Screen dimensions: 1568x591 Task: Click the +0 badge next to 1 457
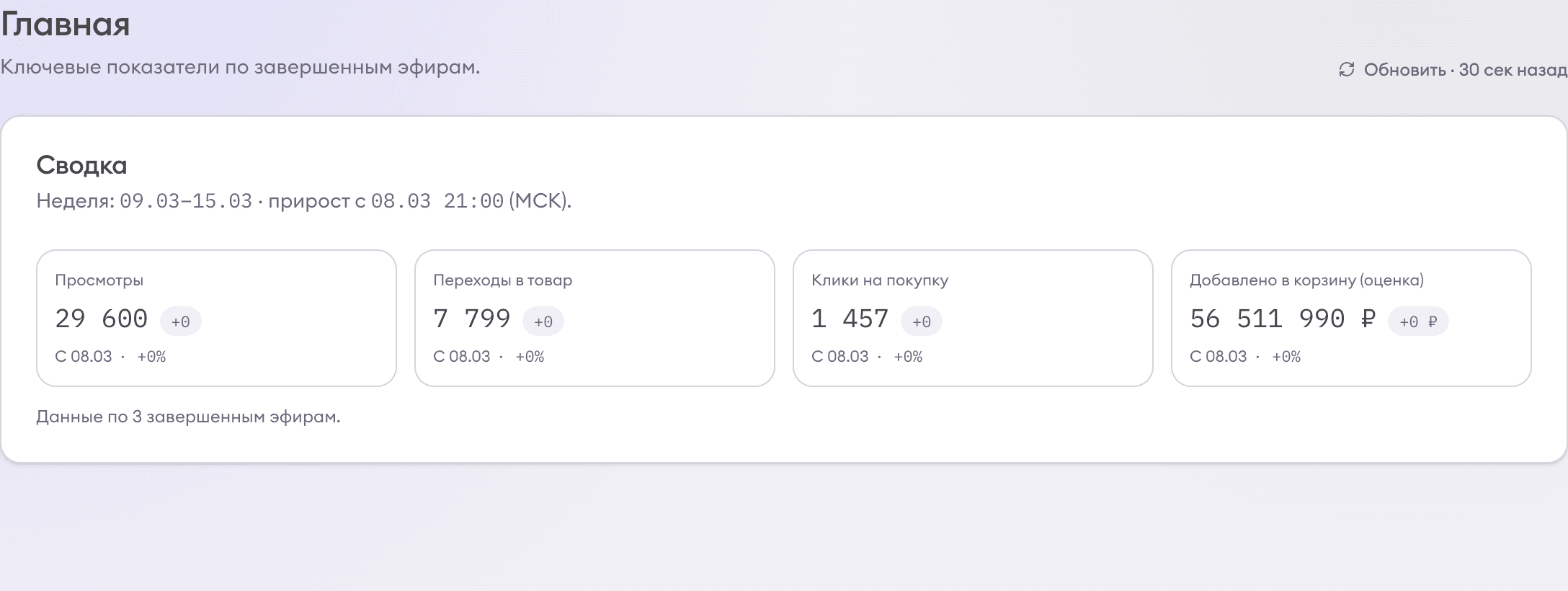[x=922, y=321]
